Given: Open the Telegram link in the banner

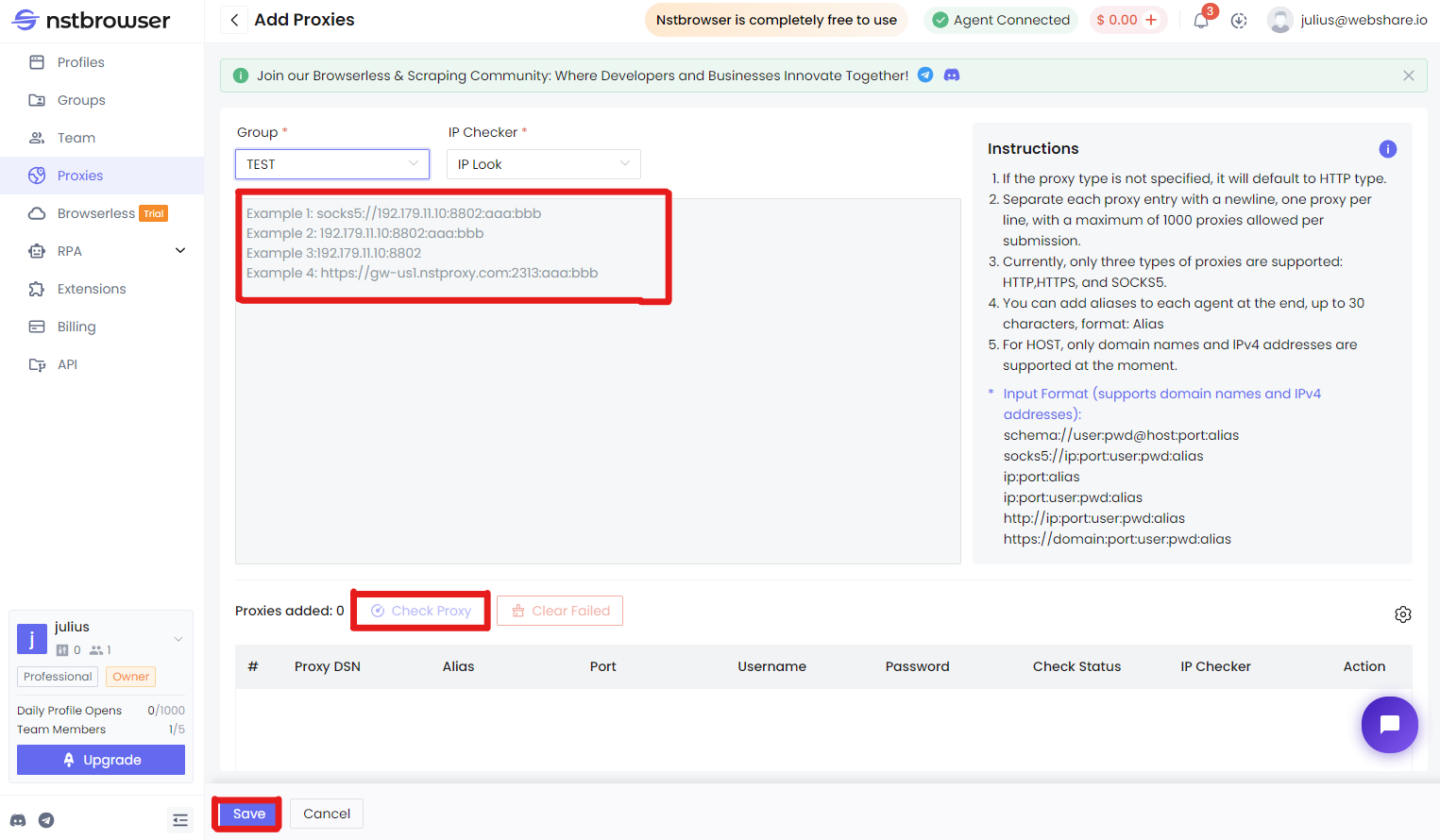Looking at the screenshot, I should tap(925, 75).
